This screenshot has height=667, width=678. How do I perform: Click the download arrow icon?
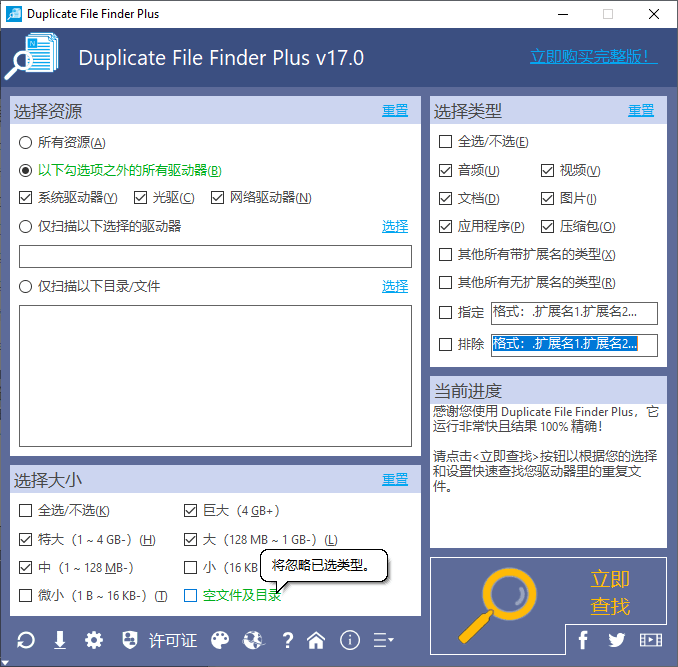[x=60, y=640]
